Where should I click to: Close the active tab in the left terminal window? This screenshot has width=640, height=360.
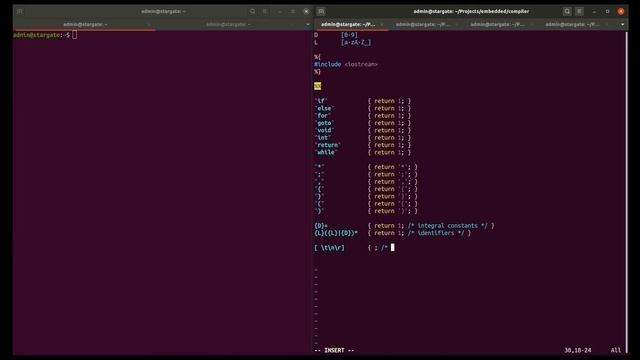point(148,24)
